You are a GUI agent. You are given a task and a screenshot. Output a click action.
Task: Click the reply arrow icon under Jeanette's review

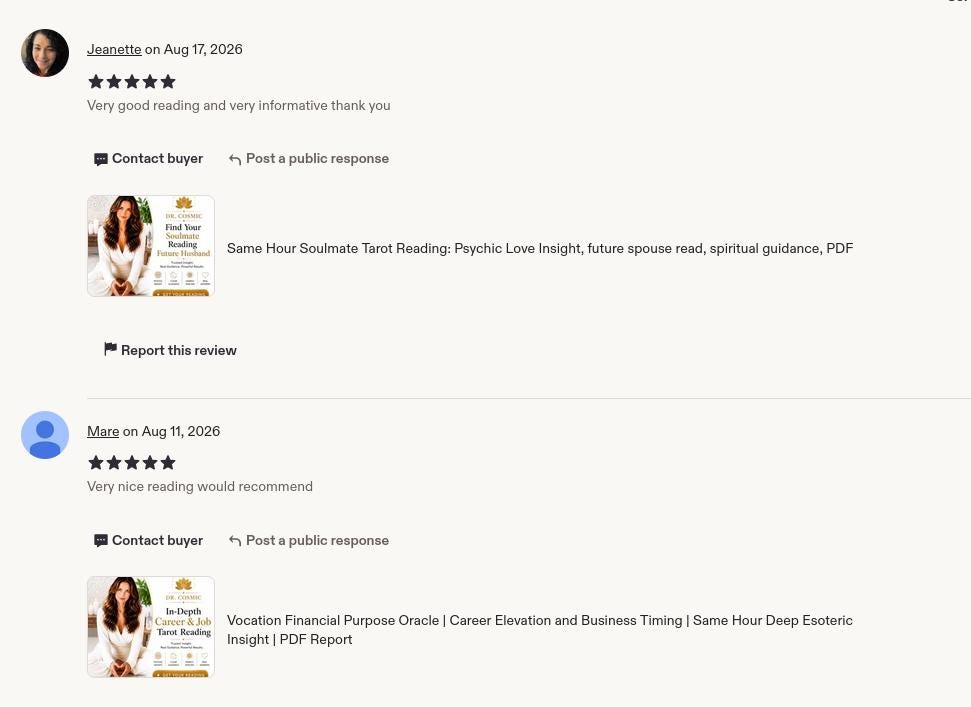point(235,160)
